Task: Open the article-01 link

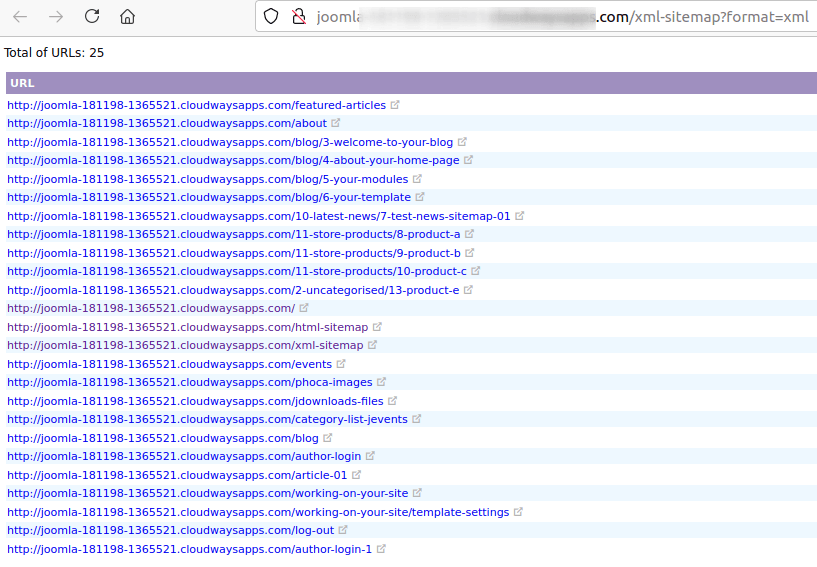Action: pyautogui.click(x=177, y=475)
